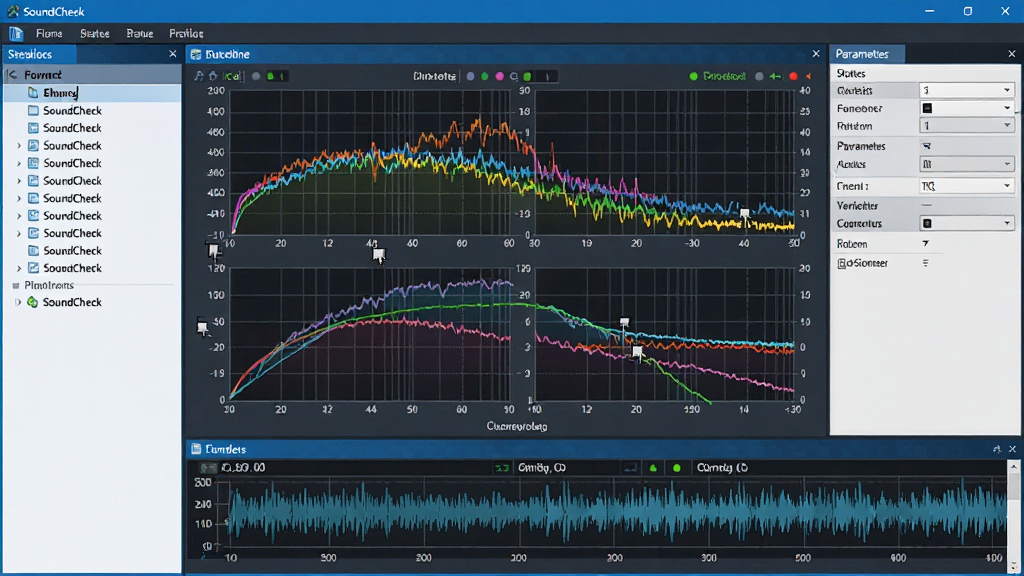
Task: Toggle the pink dot in chart toolbar
Action: 500,76
